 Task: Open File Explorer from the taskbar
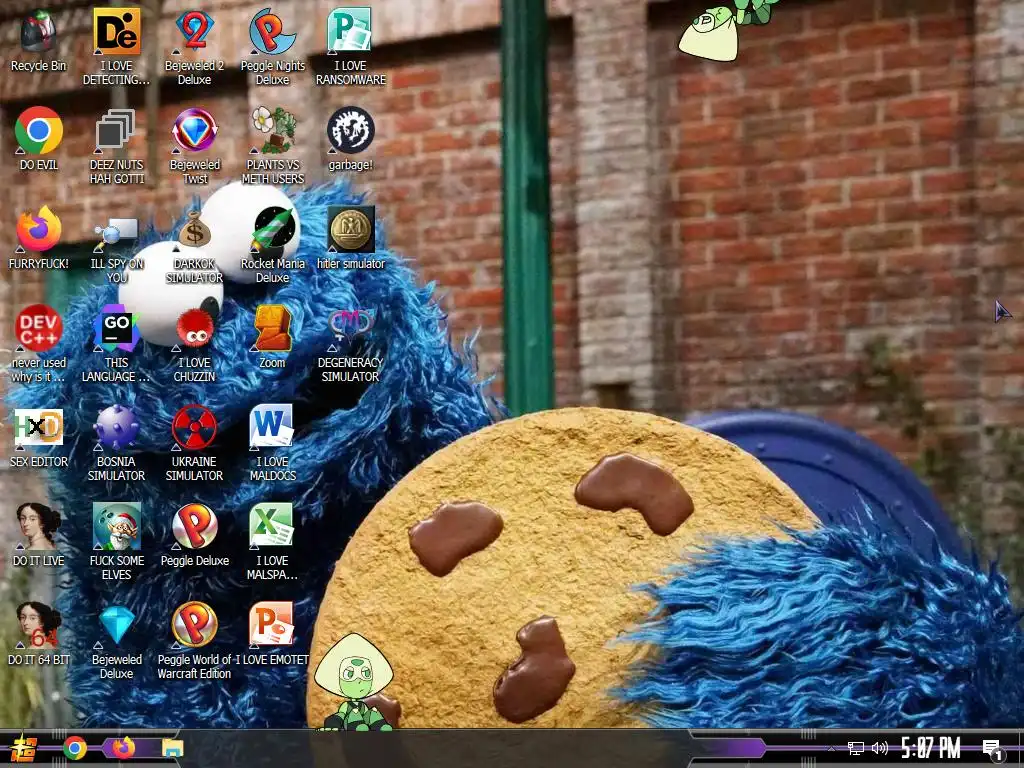pyautogui.click(x=173, y=749)
